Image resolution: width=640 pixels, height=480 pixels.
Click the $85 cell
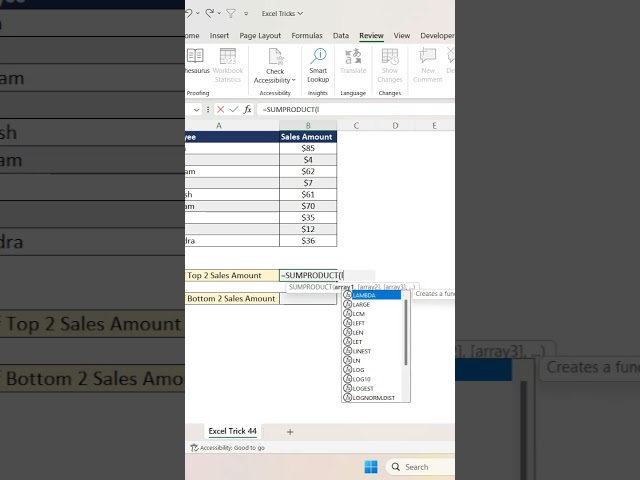coord(308,148)
